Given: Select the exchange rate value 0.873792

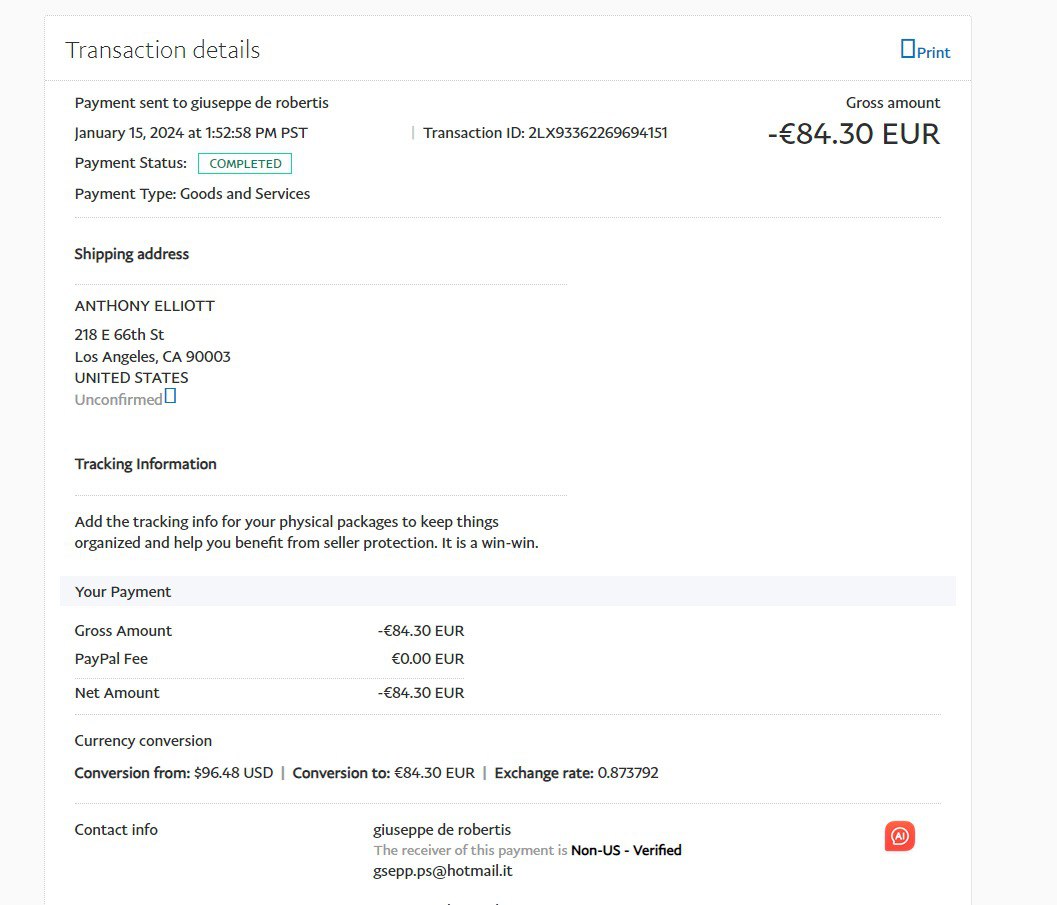Looking at the screenshot, I should (628, 773).
